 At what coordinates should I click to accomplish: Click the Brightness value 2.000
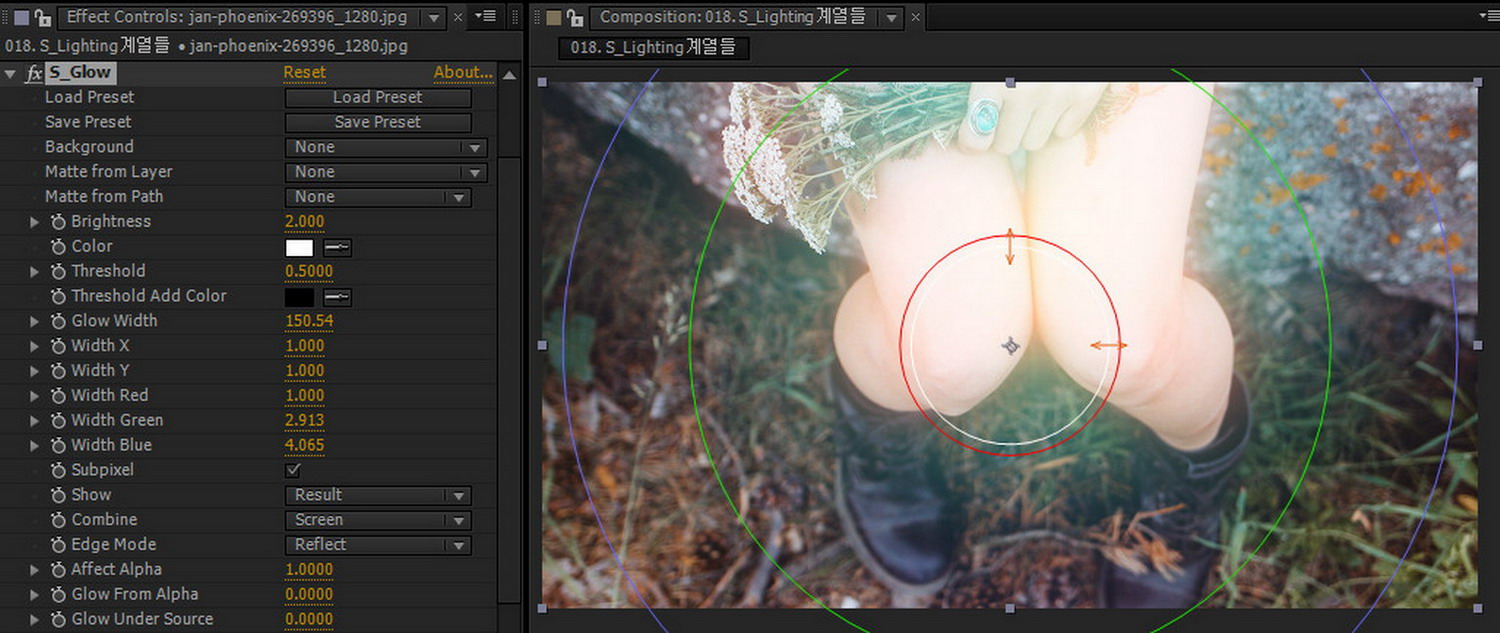click(x=305, y=222)
